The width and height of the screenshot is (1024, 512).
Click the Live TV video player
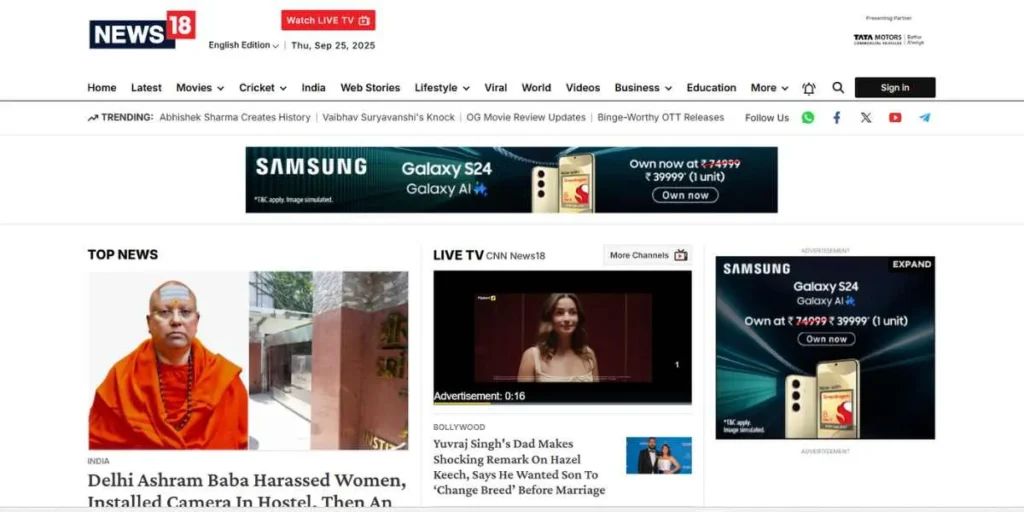(562, 337)
